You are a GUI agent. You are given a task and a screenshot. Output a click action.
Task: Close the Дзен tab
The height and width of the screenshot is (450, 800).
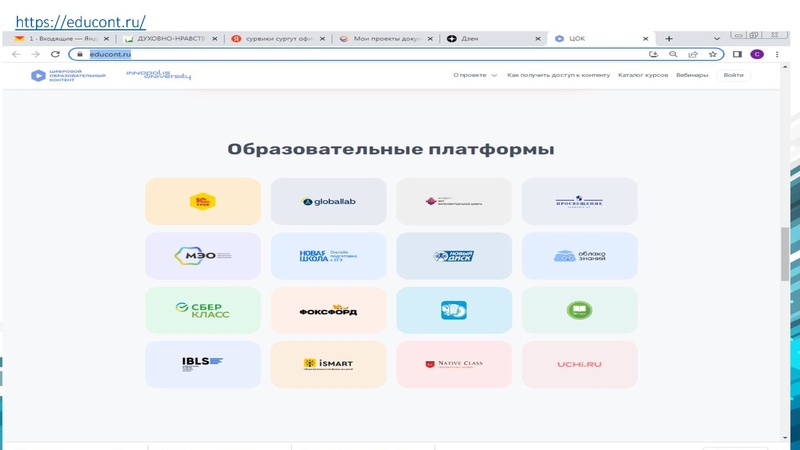tap(538, 39)
